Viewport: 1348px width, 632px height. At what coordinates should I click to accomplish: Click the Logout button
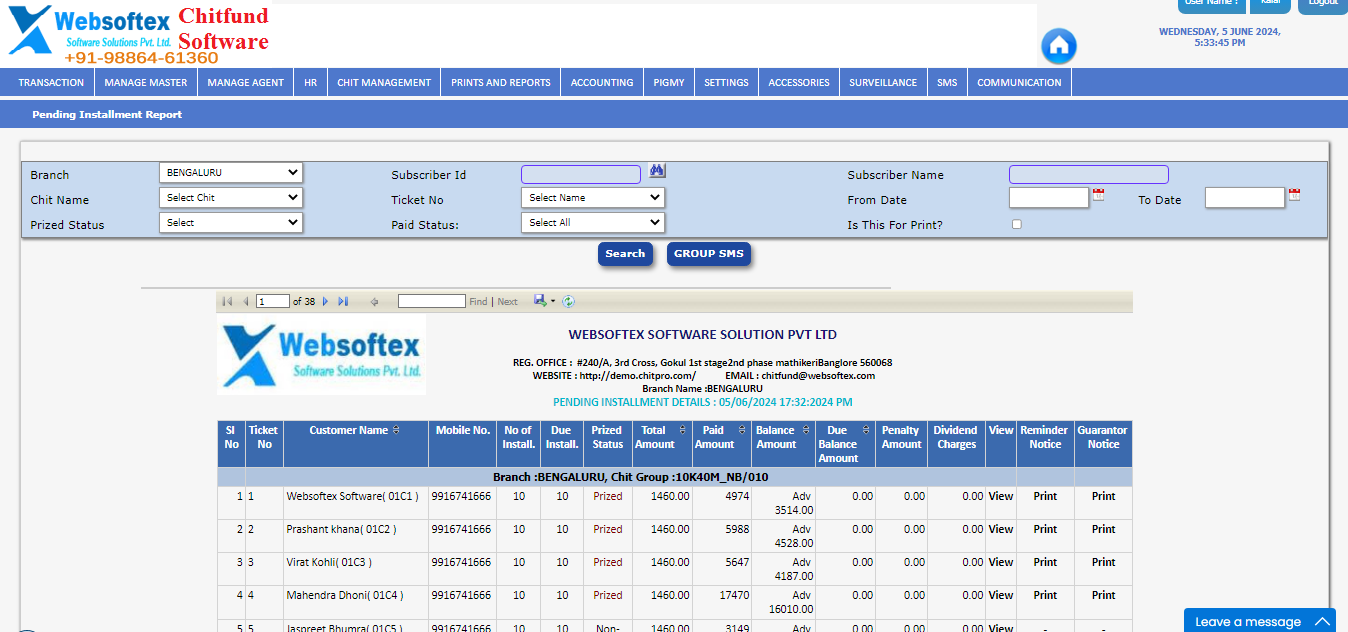pos(1322,5)
